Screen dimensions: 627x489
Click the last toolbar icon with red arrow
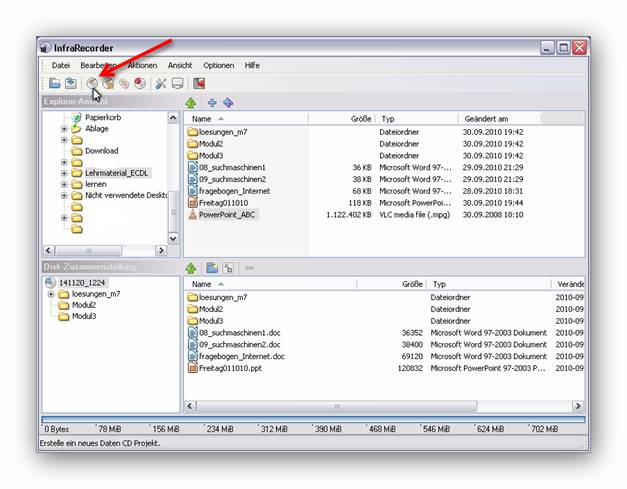199,83
